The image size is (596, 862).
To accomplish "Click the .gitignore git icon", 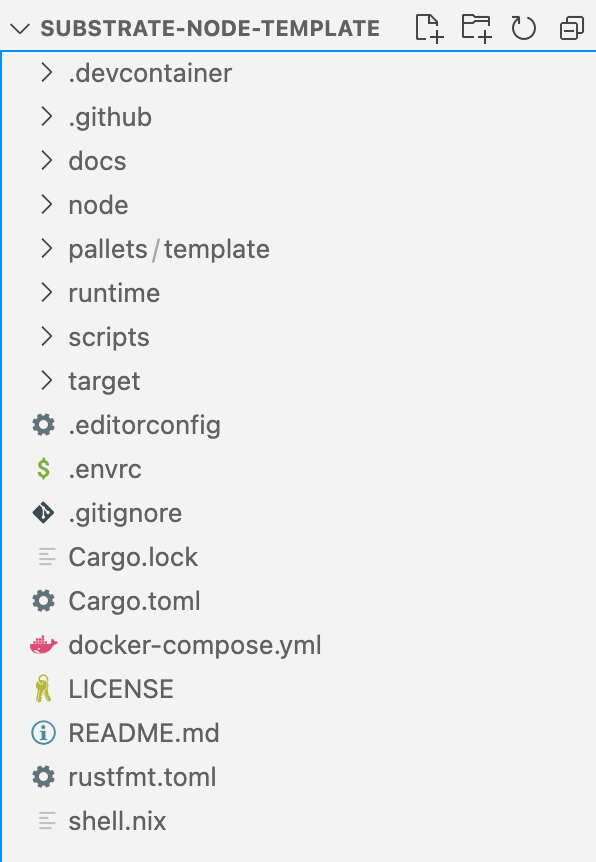I will (x=43, y=513).
